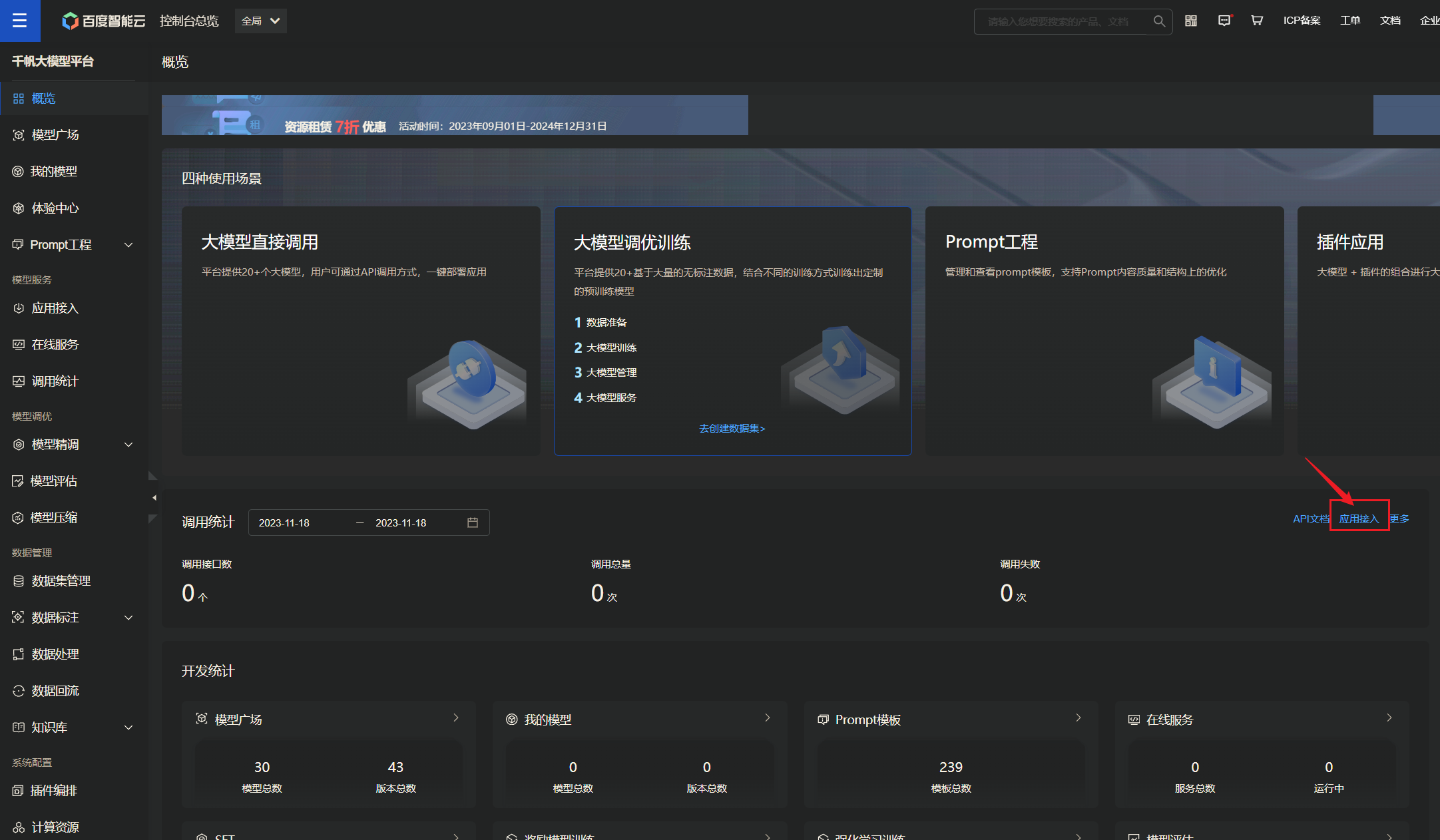Click the 体验中心 sidebar icon
The image size is (1440, 840).
19,208
